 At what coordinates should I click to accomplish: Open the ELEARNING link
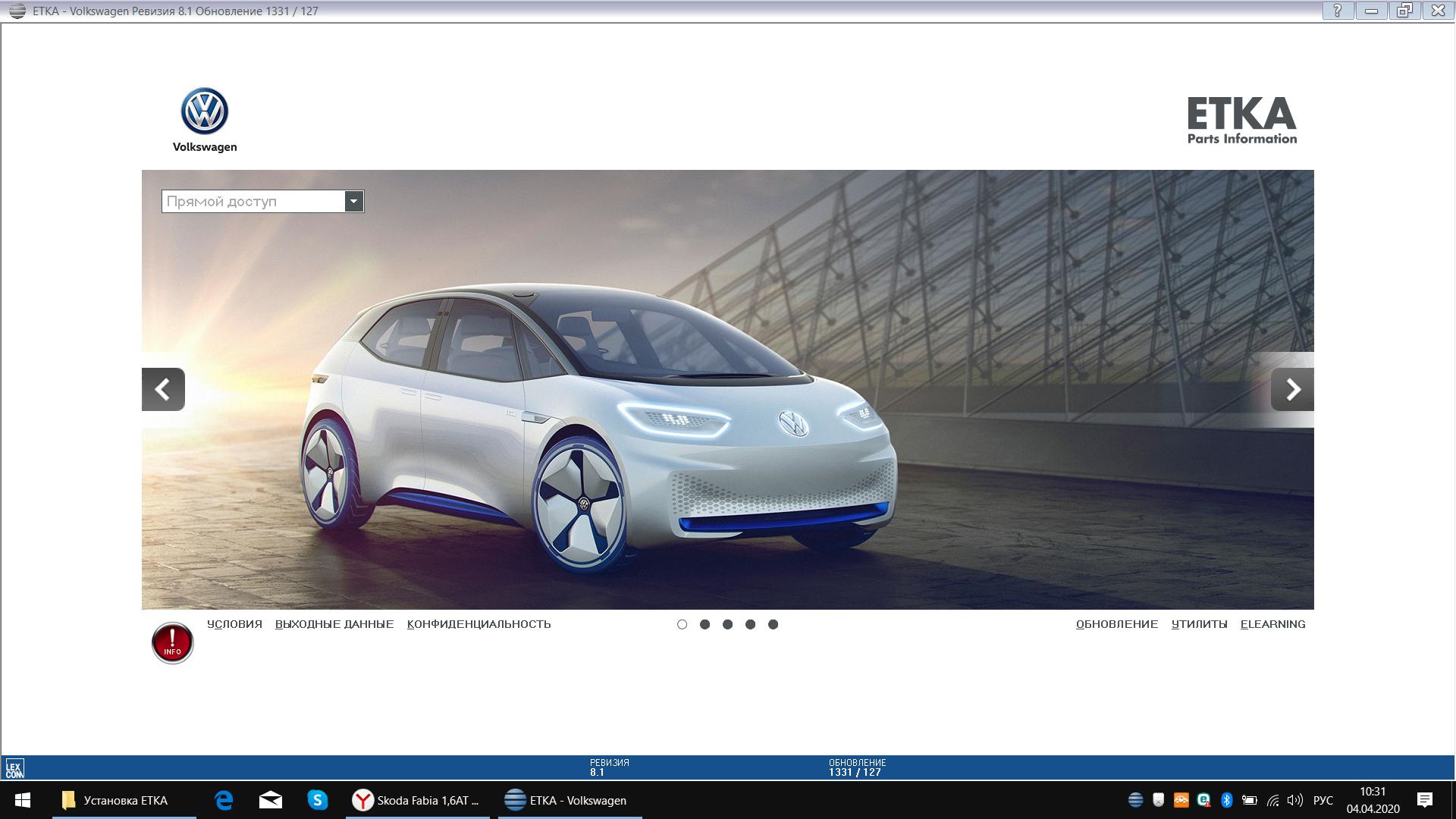(x=1272, y=624)
